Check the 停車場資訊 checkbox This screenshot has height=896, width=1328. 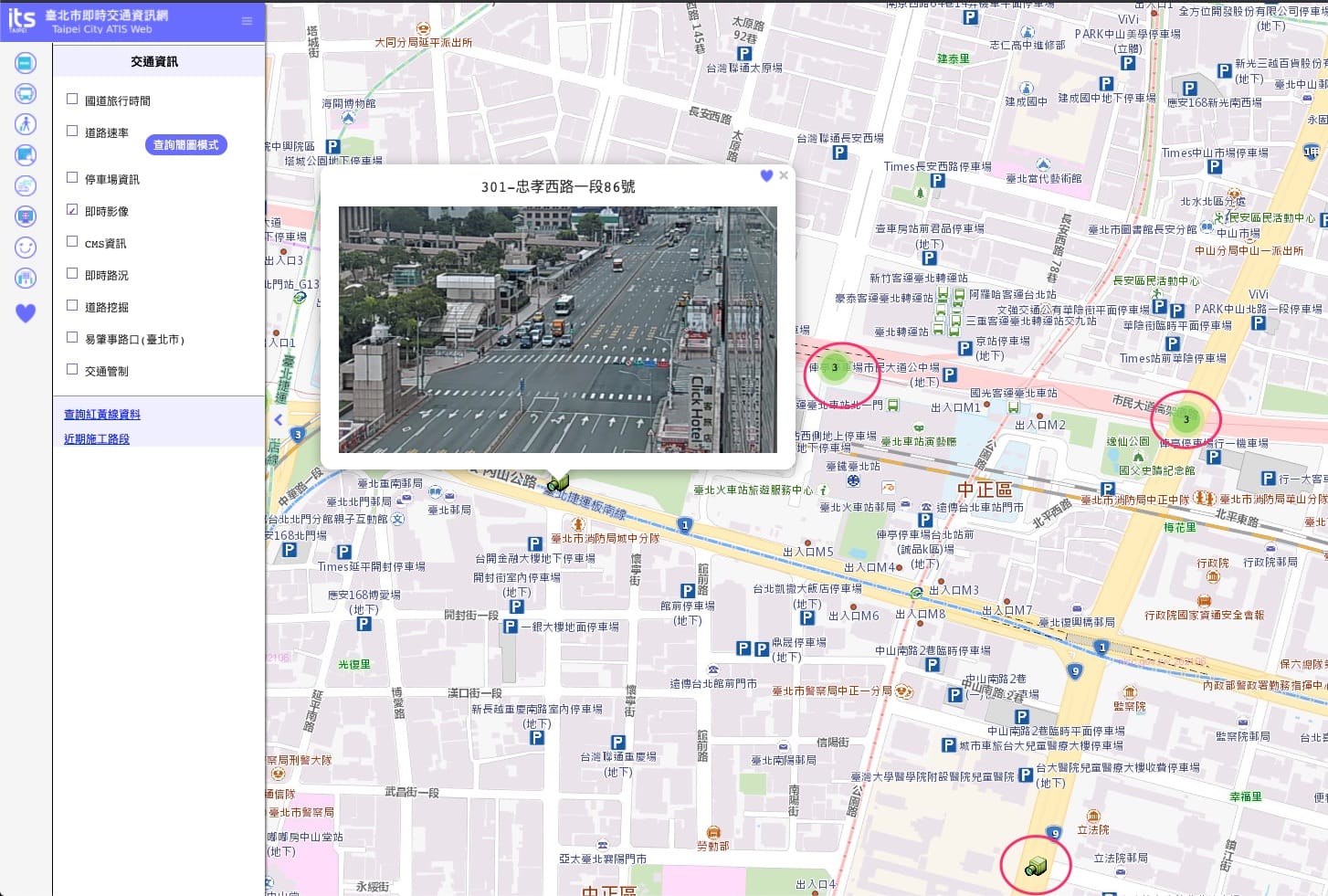click(72, 178)
